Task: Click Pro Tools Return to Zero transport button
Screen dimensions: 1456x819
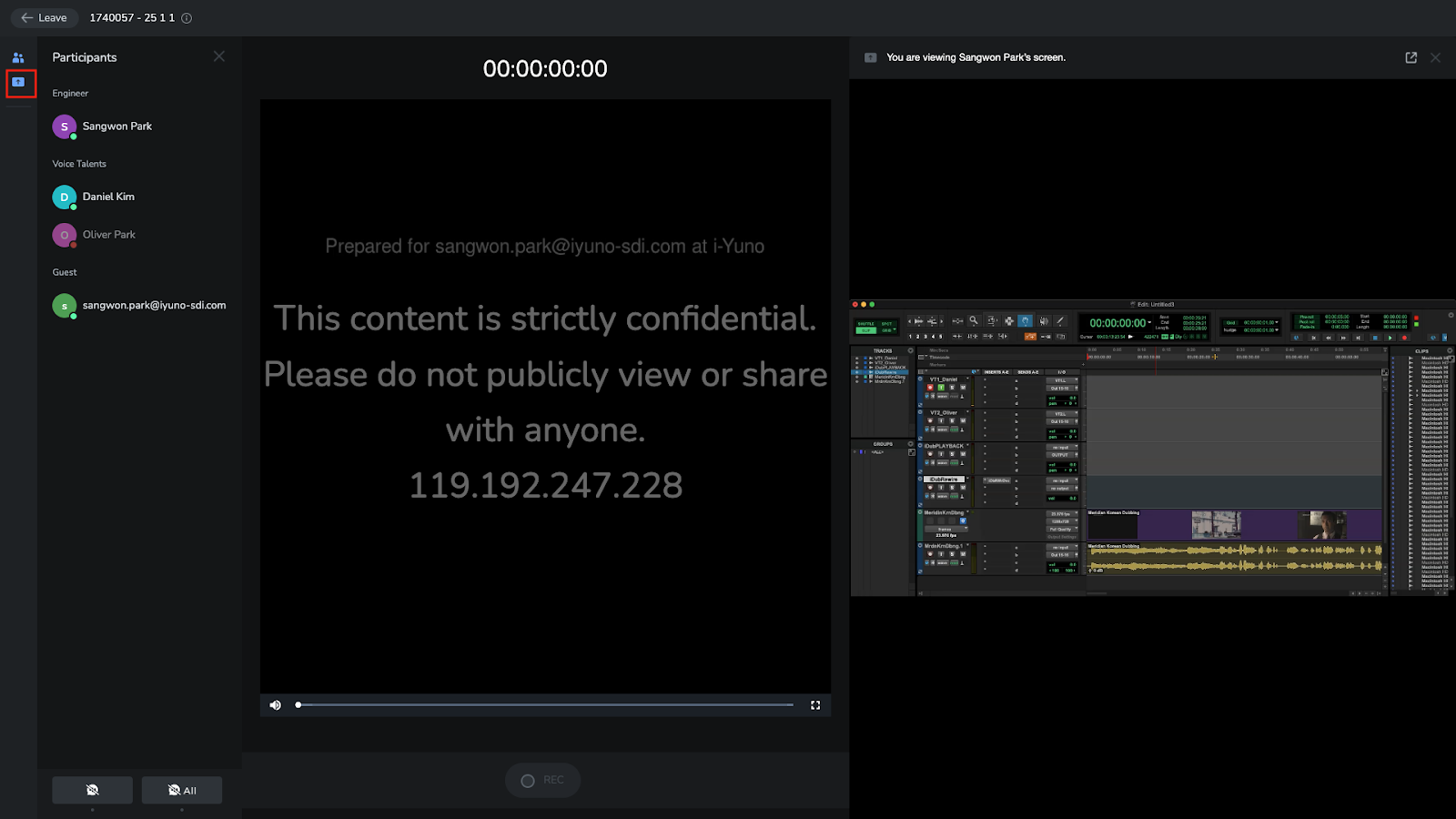Action: 1313,338
